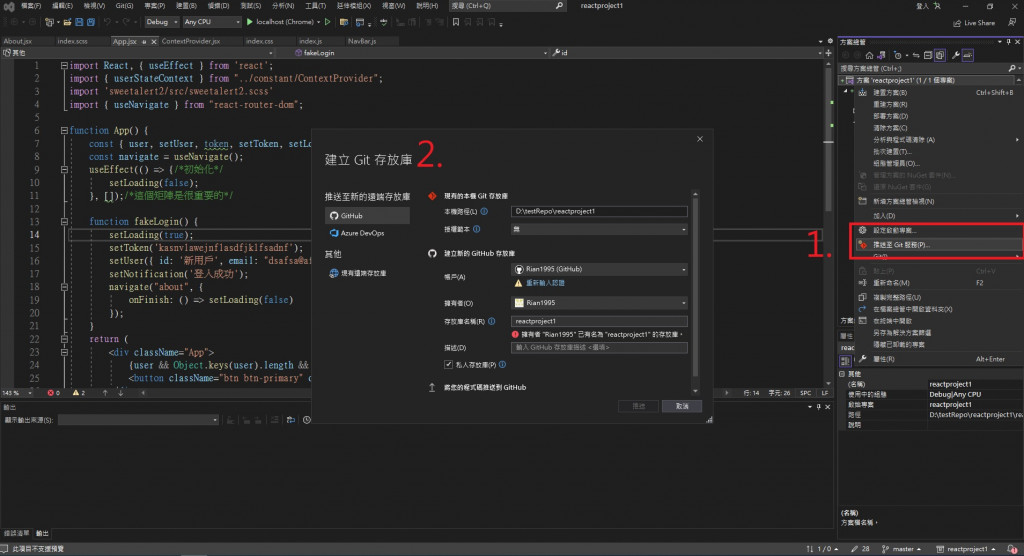Screen dimensions: 1024x556
Task: Click info icon beside the local path label
Action: [x=484, y=212]
